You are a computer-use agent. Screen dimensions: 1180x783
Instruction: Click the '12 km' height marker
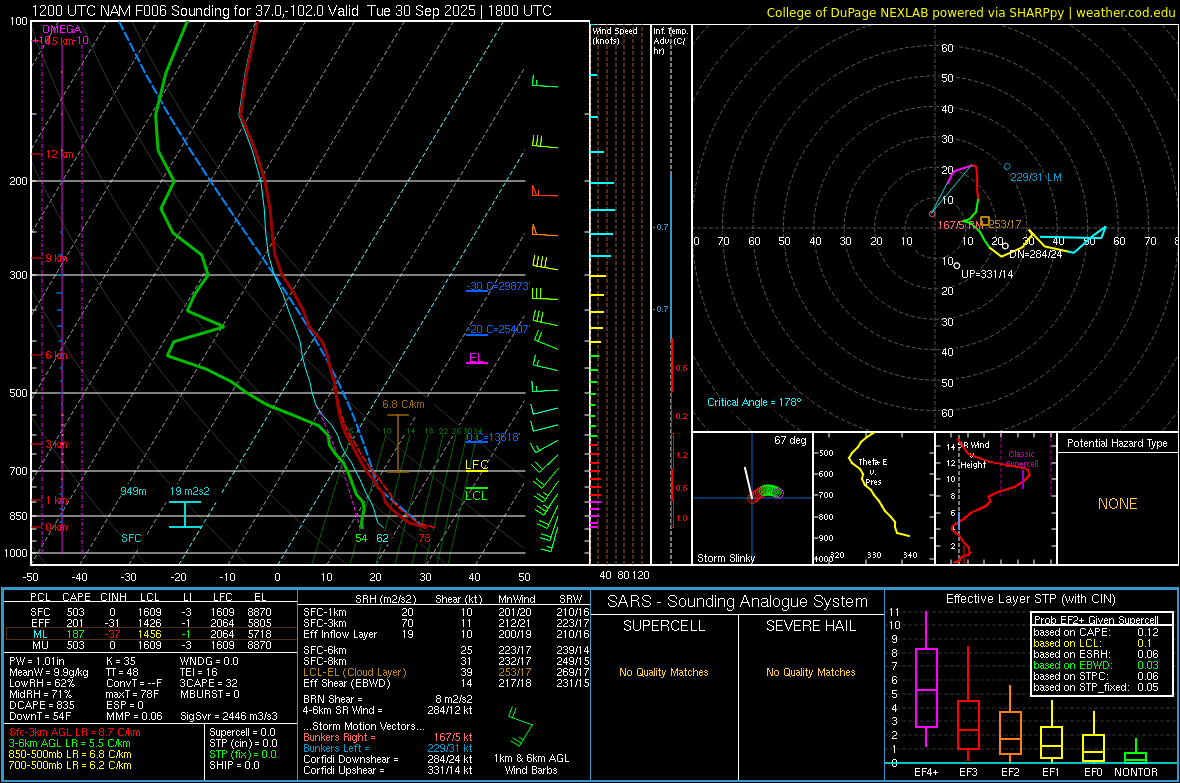click(60, 154)
